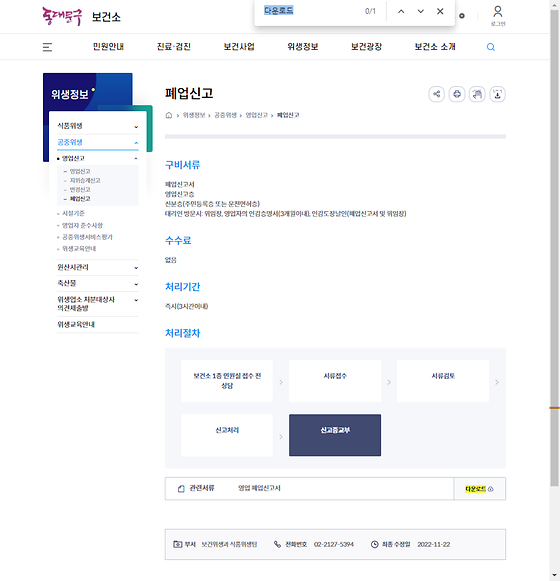Screen dimensions: 560x581
Task: Click arrow after 신고처리 step
Action: tap(281, 436)
